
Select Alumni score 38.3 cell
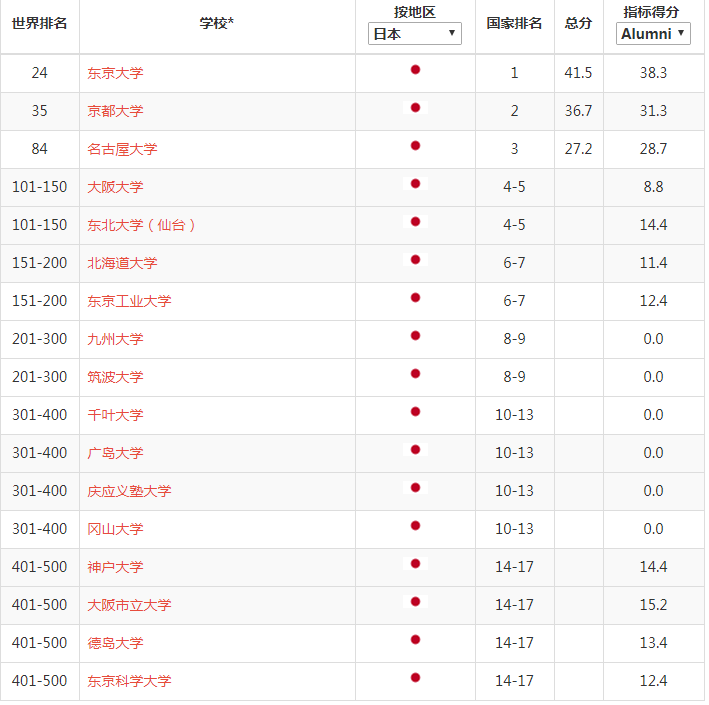653,73
